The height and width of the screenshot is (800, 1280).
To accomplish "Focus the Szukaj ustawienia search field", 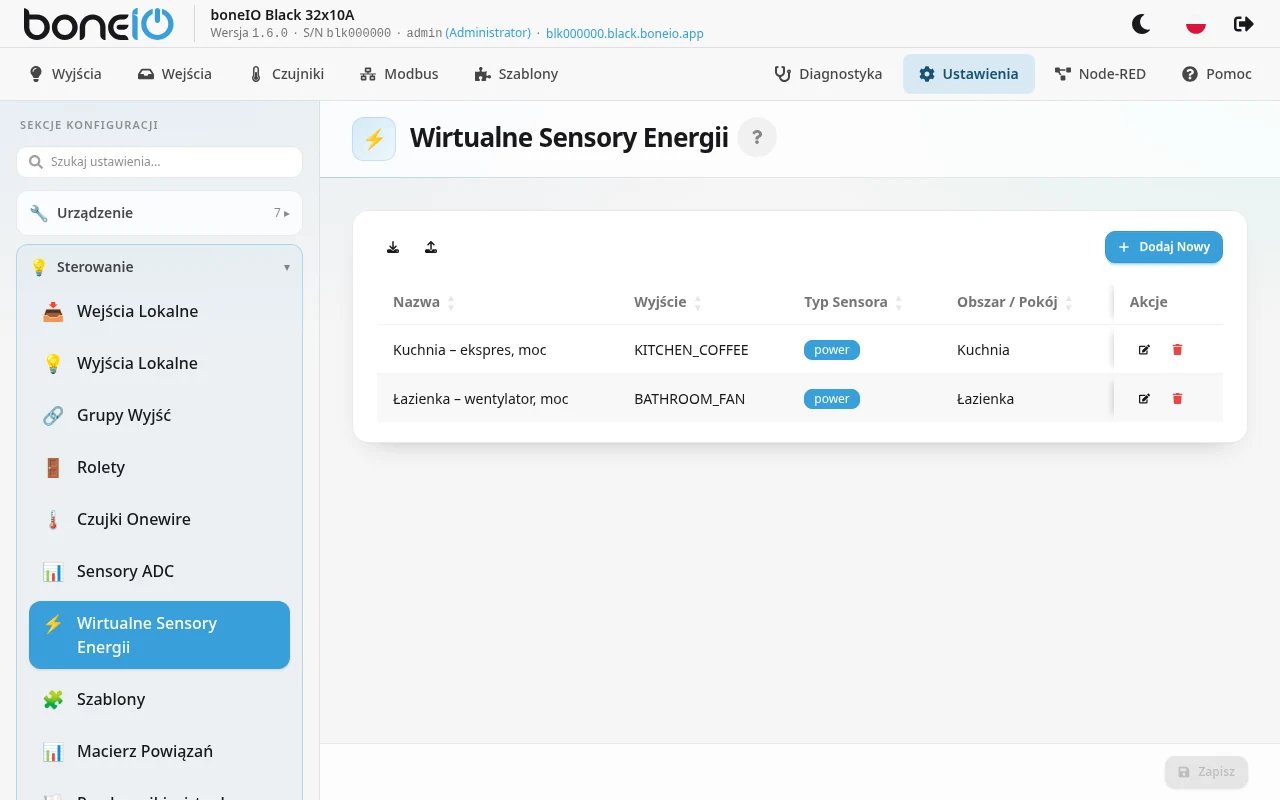I will pos(159,162).
